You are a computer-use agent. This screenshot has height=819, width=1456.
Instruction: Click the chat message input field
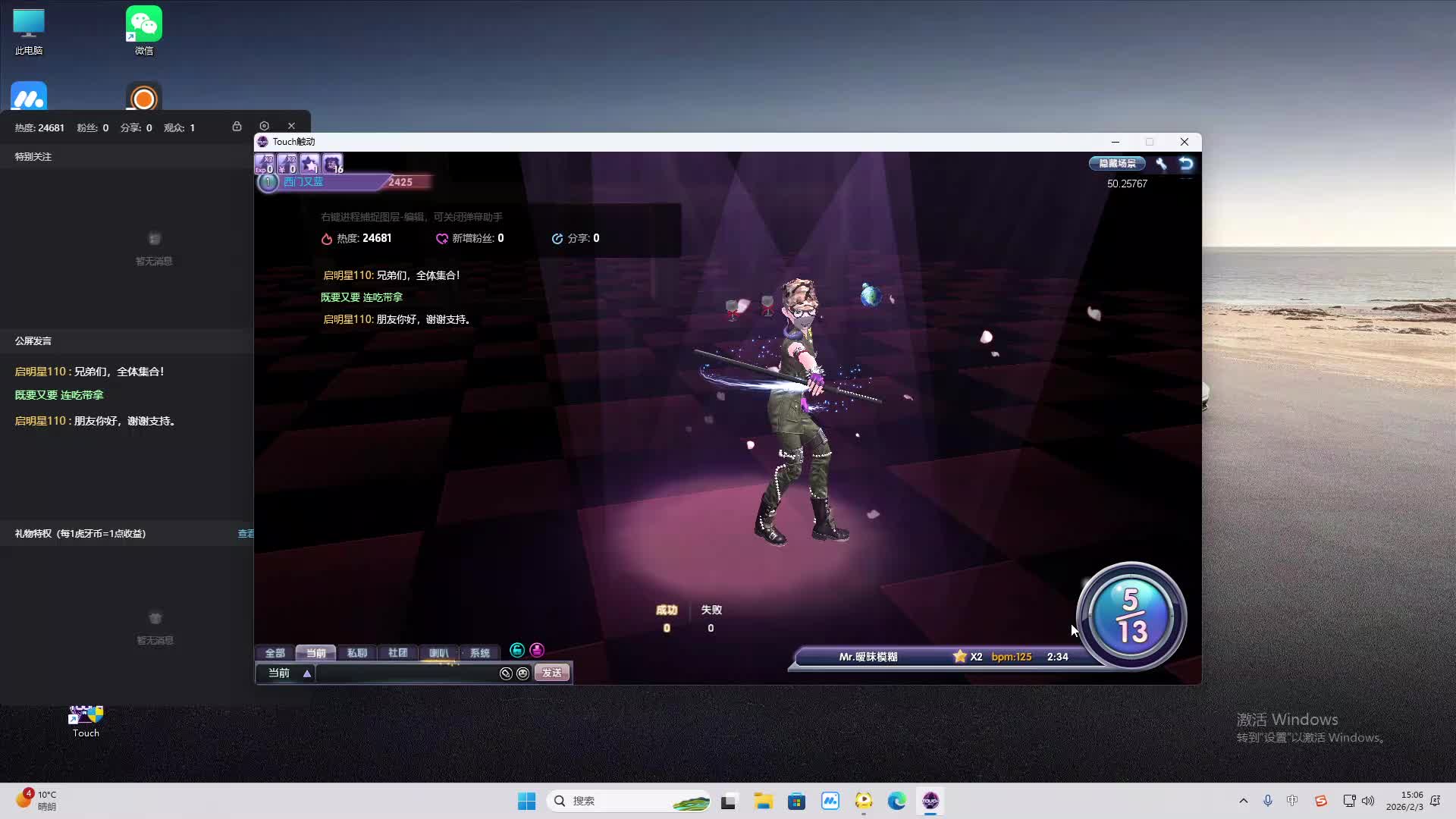[406, 673]
